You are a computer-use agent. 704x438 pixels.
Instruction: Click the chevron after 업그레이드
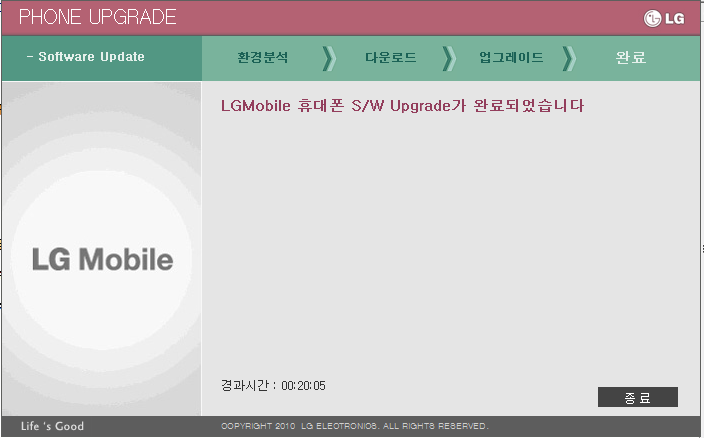[569, 58]
